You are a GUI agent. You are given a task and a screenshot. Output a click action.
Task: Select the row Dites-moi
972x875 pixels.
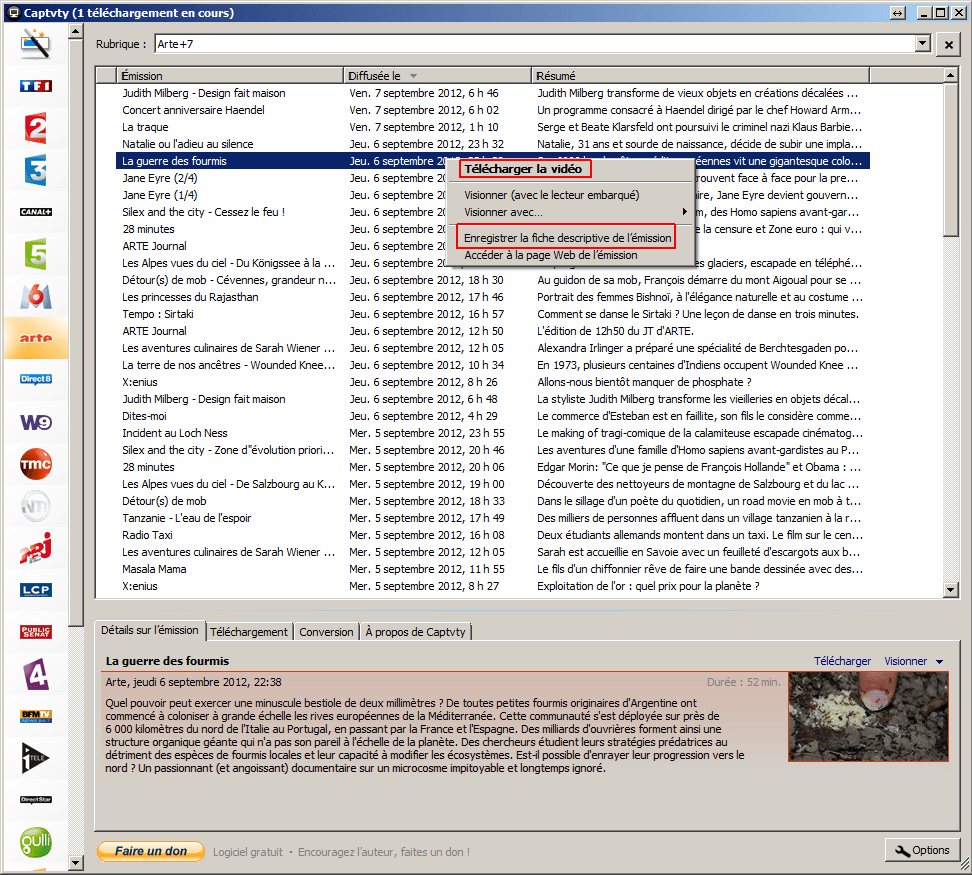point(492,416)
